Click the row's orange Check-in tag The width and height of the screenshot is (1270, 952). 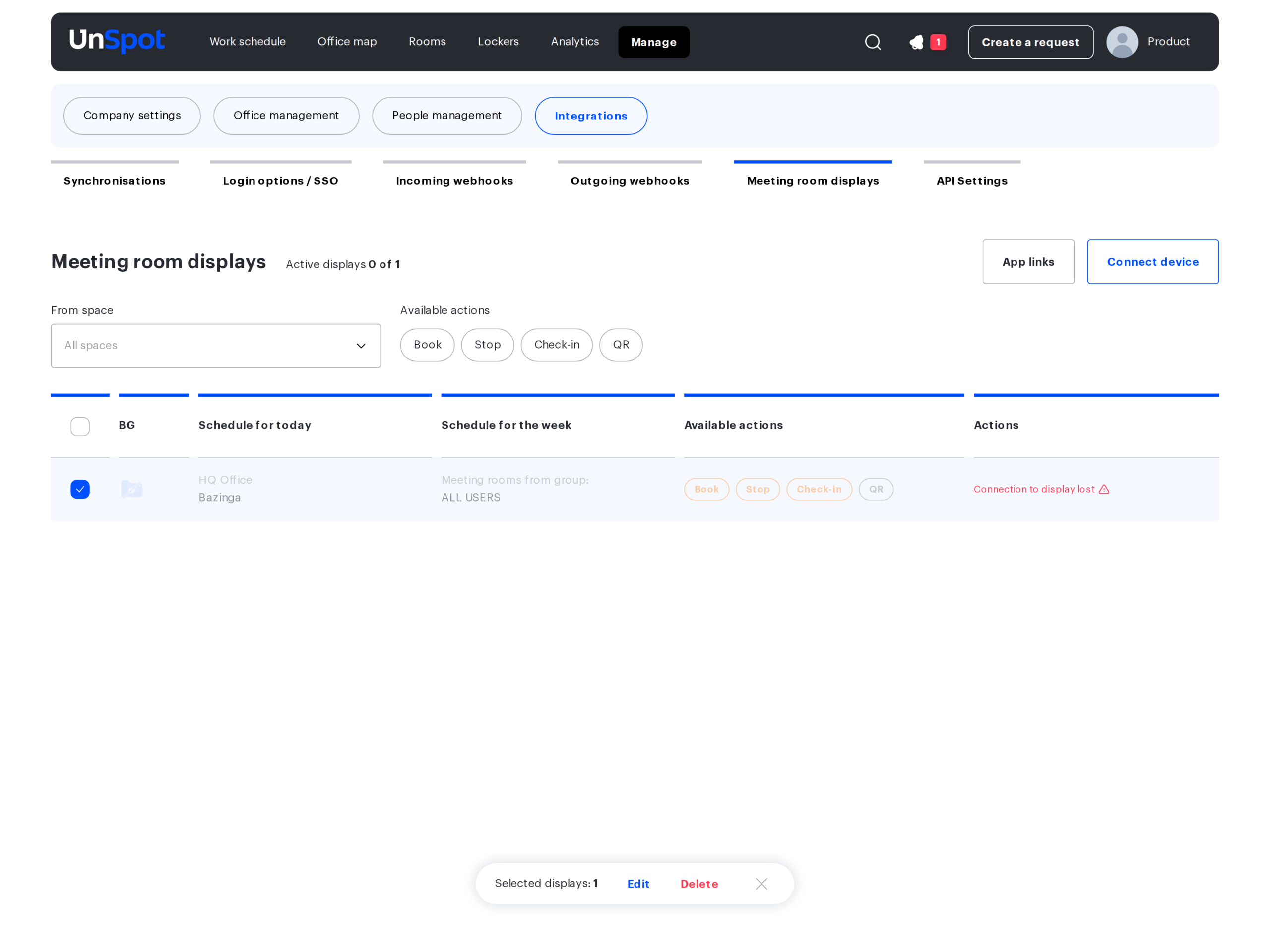(x=820, y=489)
